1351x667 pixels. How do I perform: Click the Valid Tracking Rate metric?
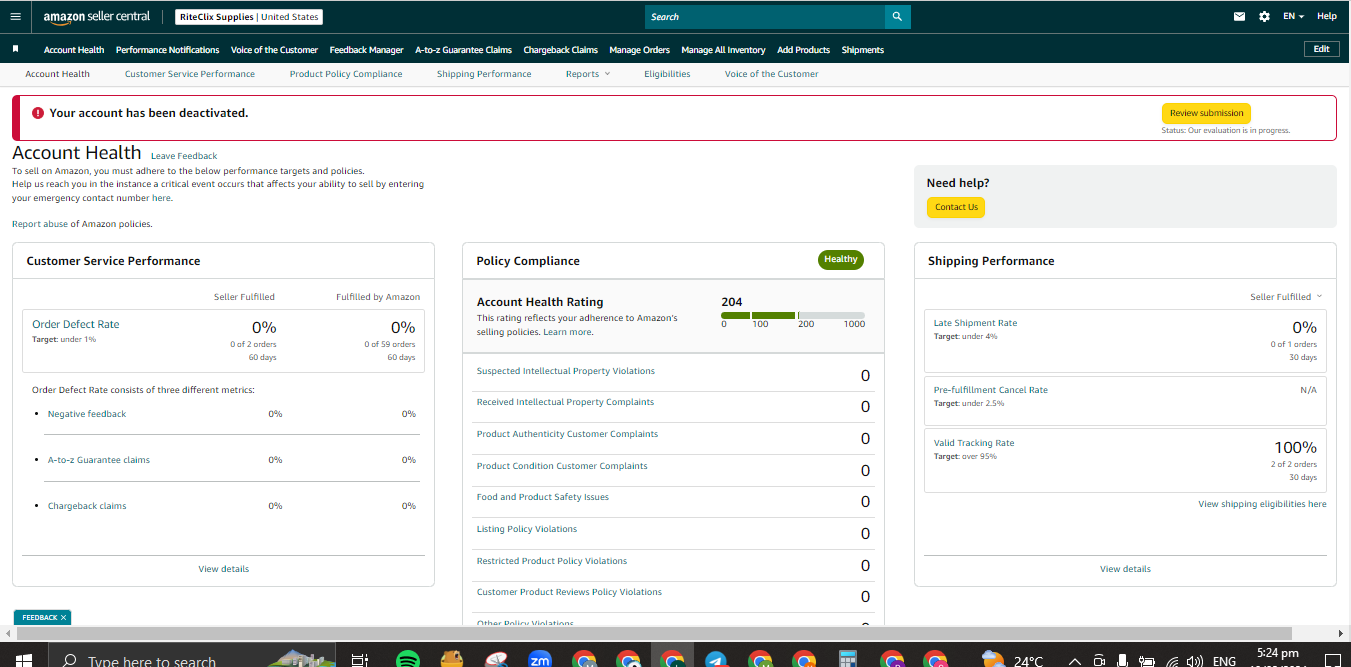[x=974, y=443]
